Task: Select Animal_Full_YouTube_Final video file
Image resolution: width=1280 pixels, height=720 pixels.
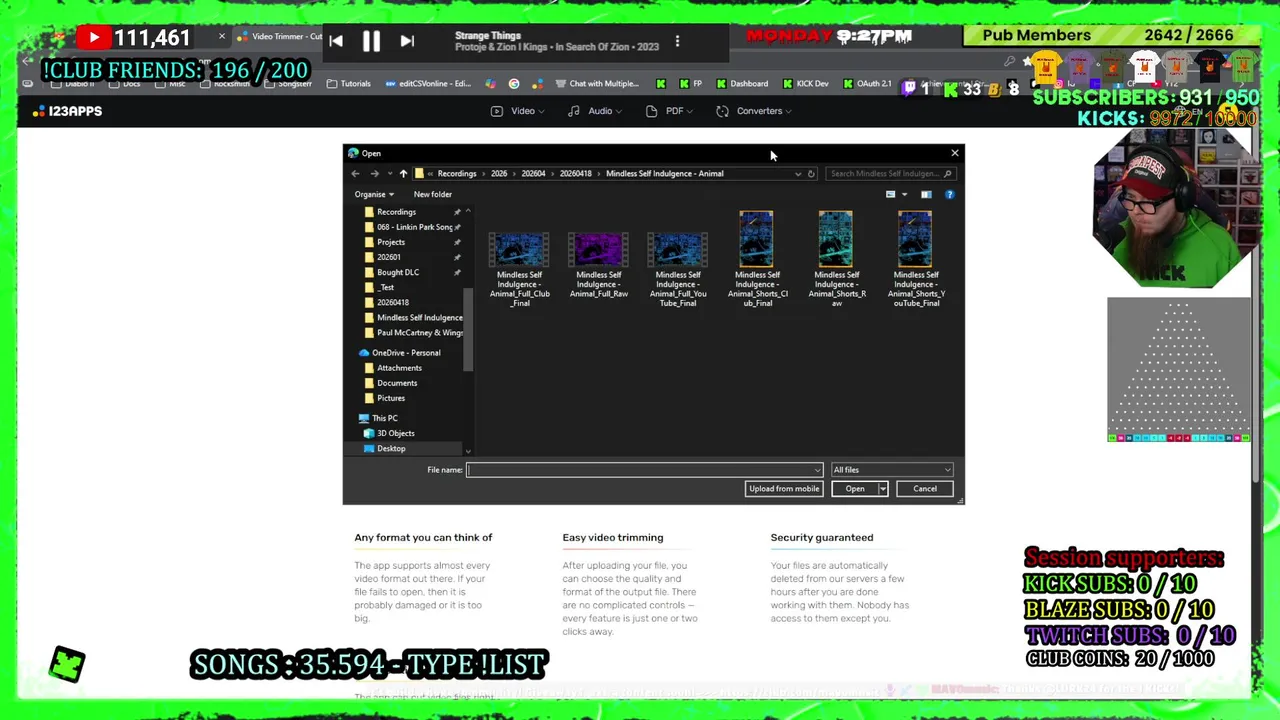Action: pos(678,268)
